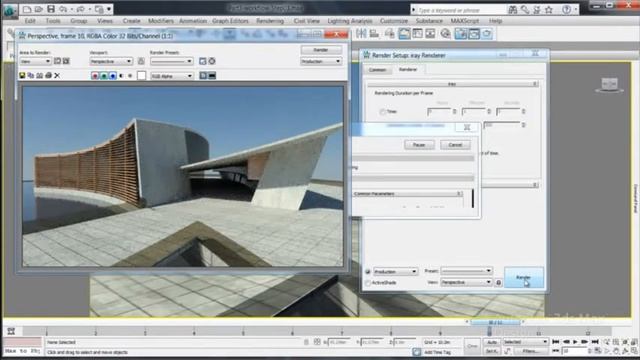The image size is (640, 360).
Task: Switch to Renderer tab in Render Setup
Action: click(x=408, y=69)
